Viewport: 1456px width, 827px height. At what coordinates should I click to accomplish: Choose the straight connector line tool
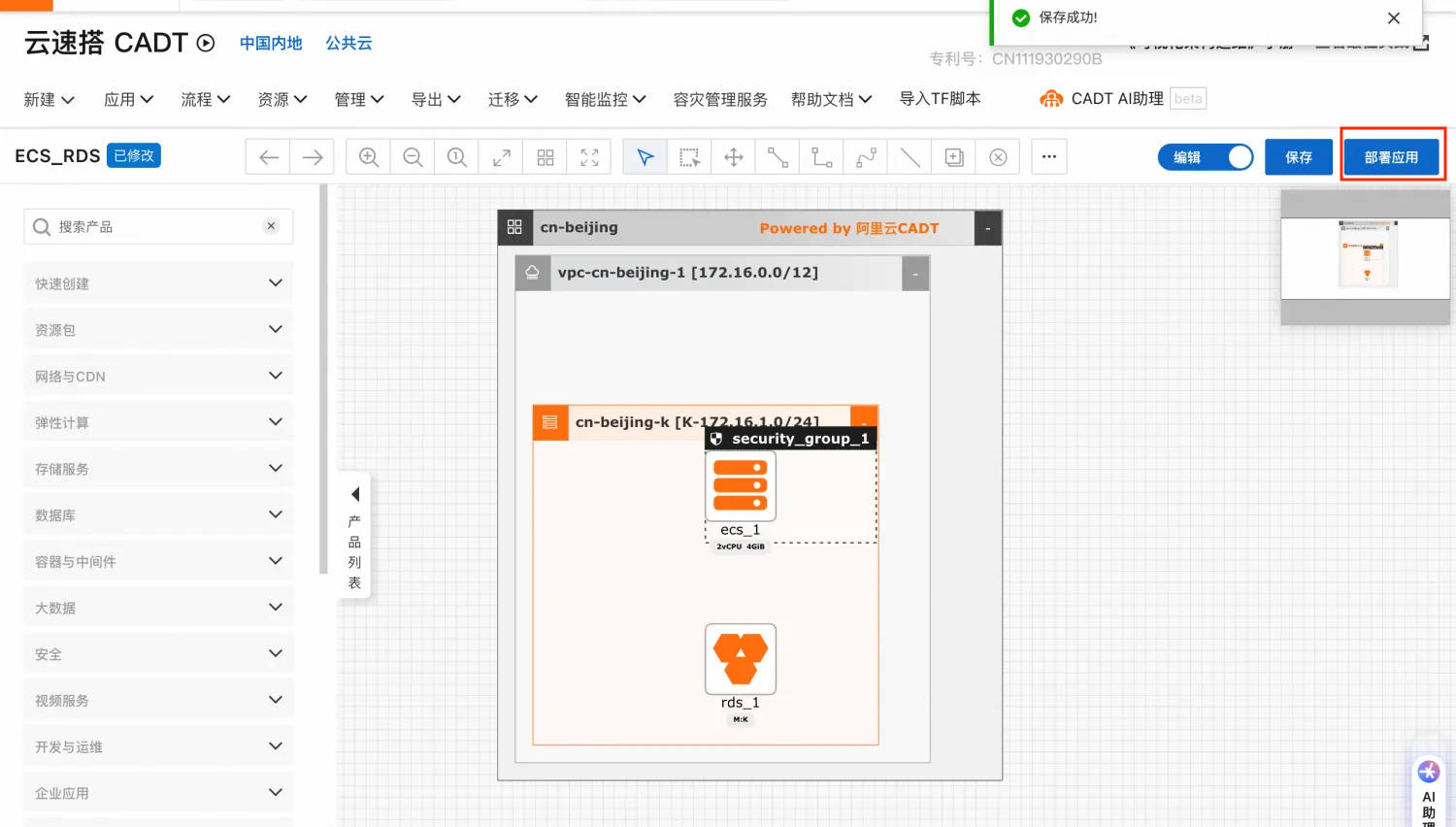pyautogui.click(x=778, y=157)
